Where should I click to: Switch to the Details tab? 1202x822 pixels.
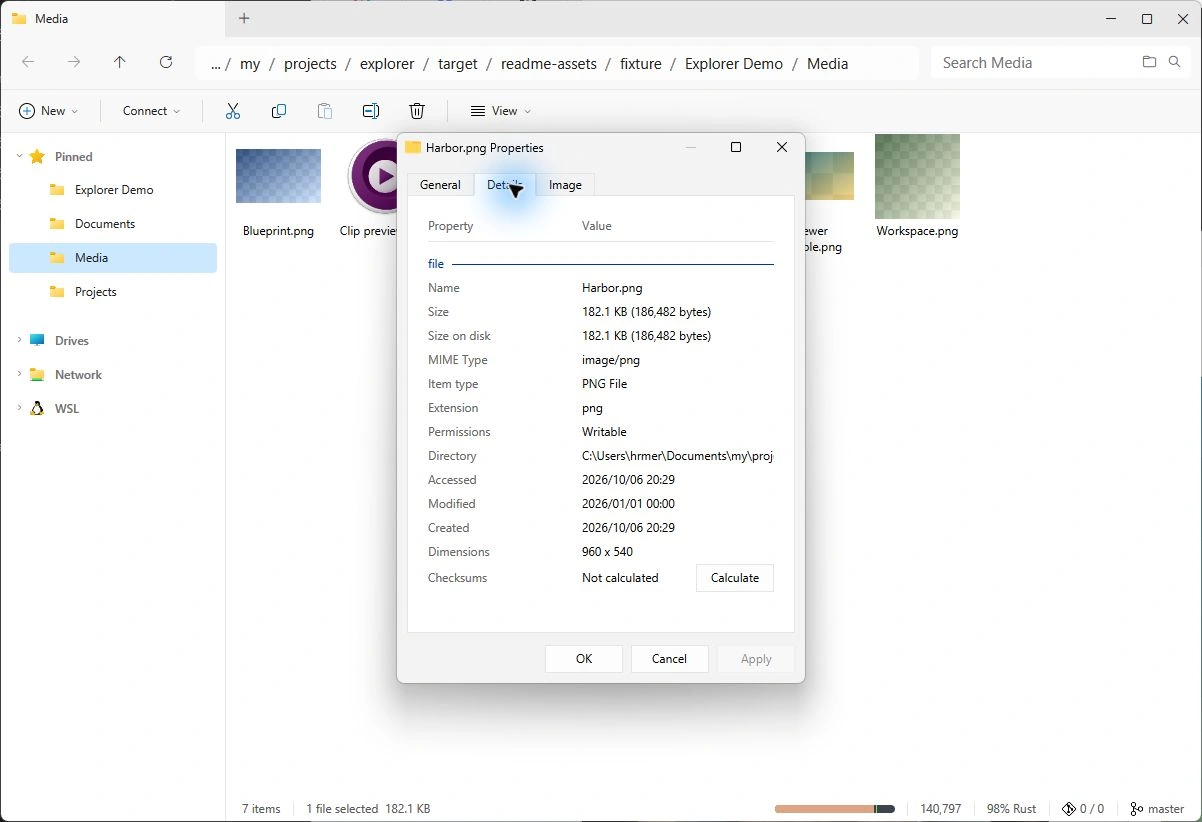click(505, 185)
